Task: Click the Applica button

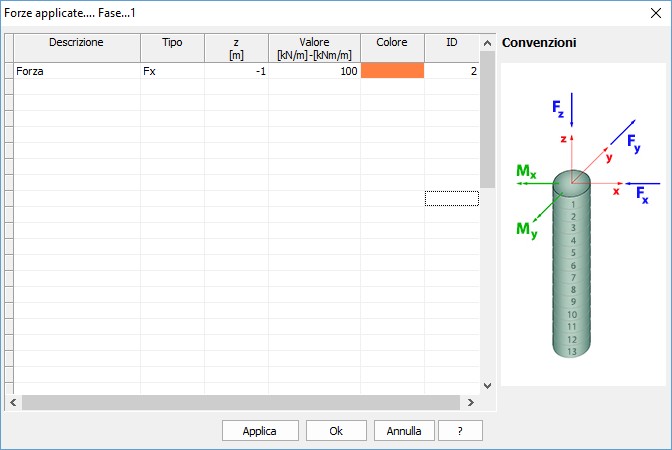Action: click(x=260, y=430)
